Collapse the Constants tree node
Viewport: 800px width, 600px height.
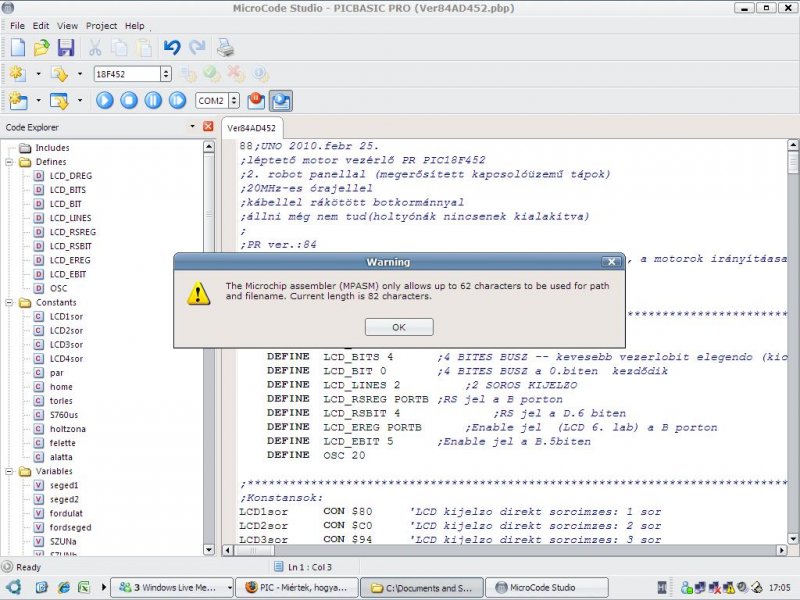[9, 303]
